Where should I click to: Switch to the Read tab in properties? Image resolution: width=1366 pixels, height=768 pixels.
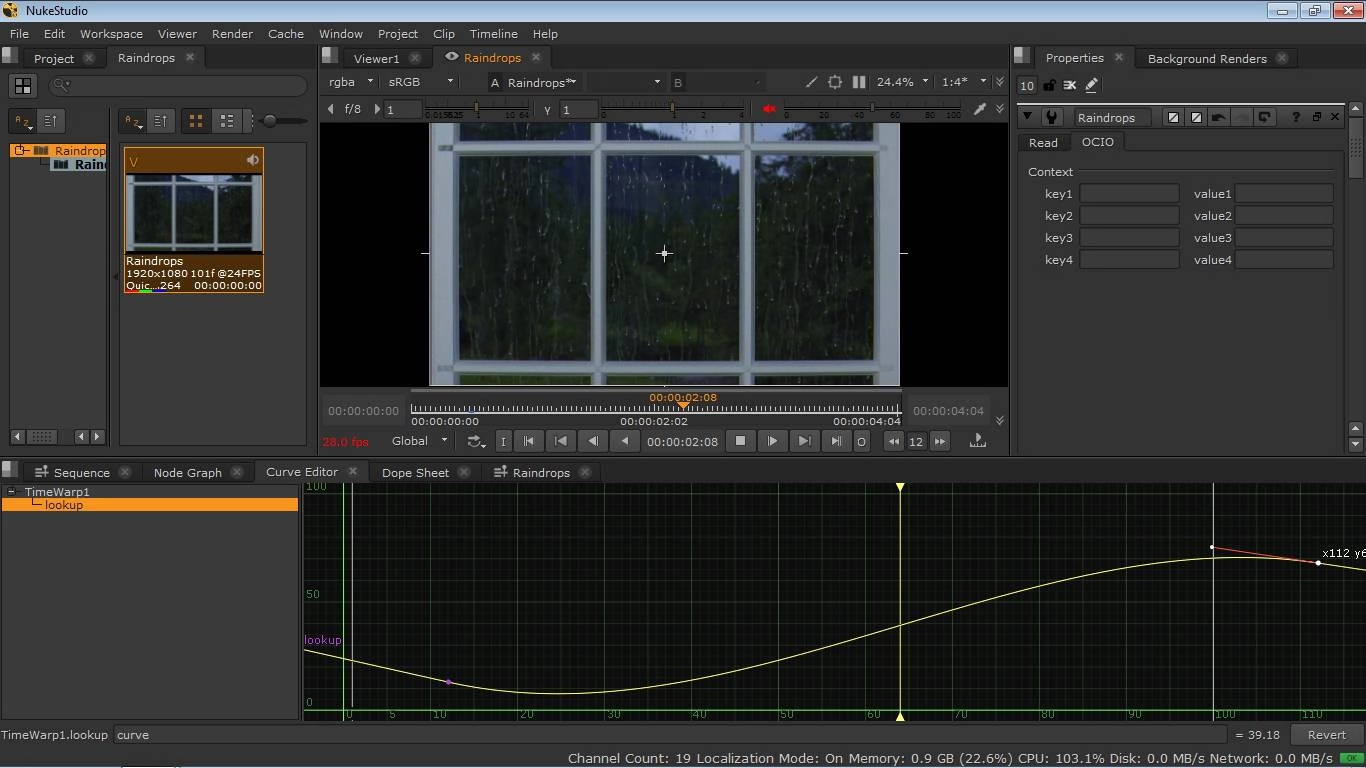click(1043, 142)
